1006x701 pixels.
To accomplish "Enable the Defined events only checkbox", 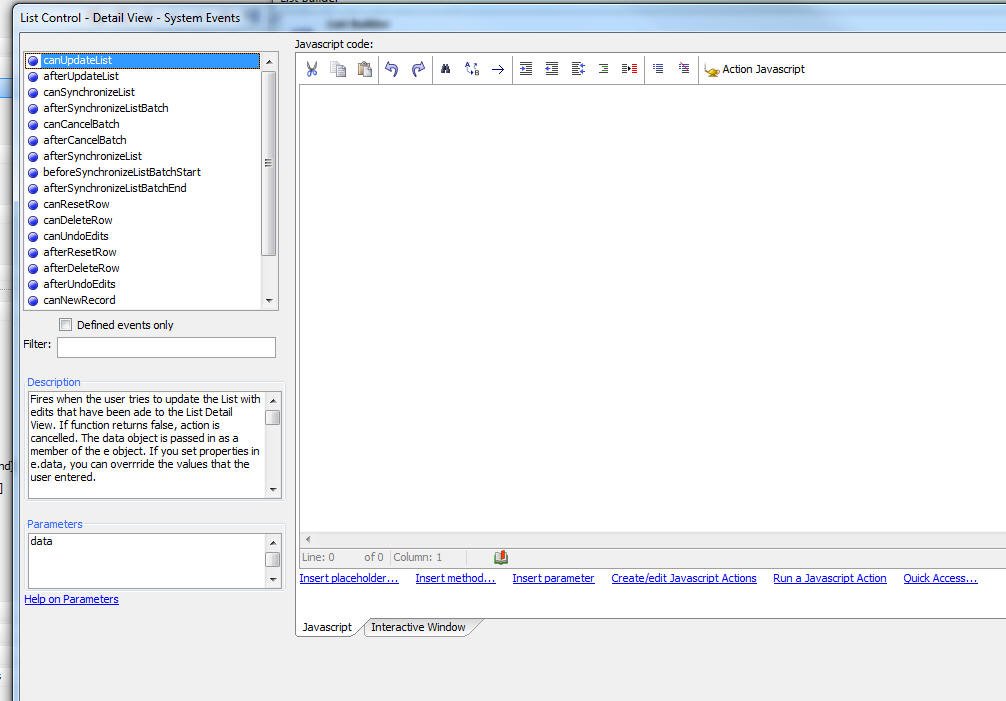I will (66, 325).
